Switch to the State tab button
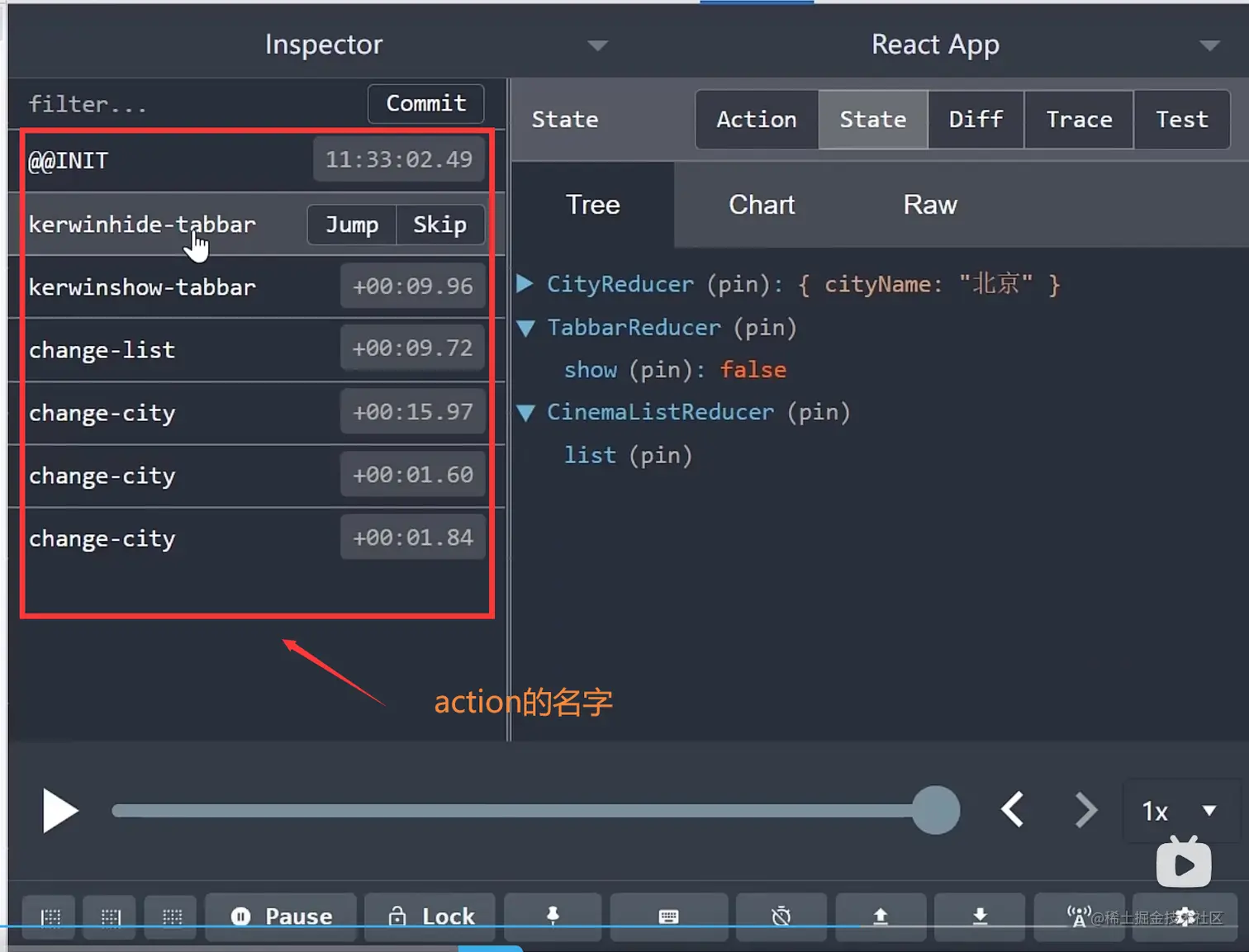 [x=873, y=120]
